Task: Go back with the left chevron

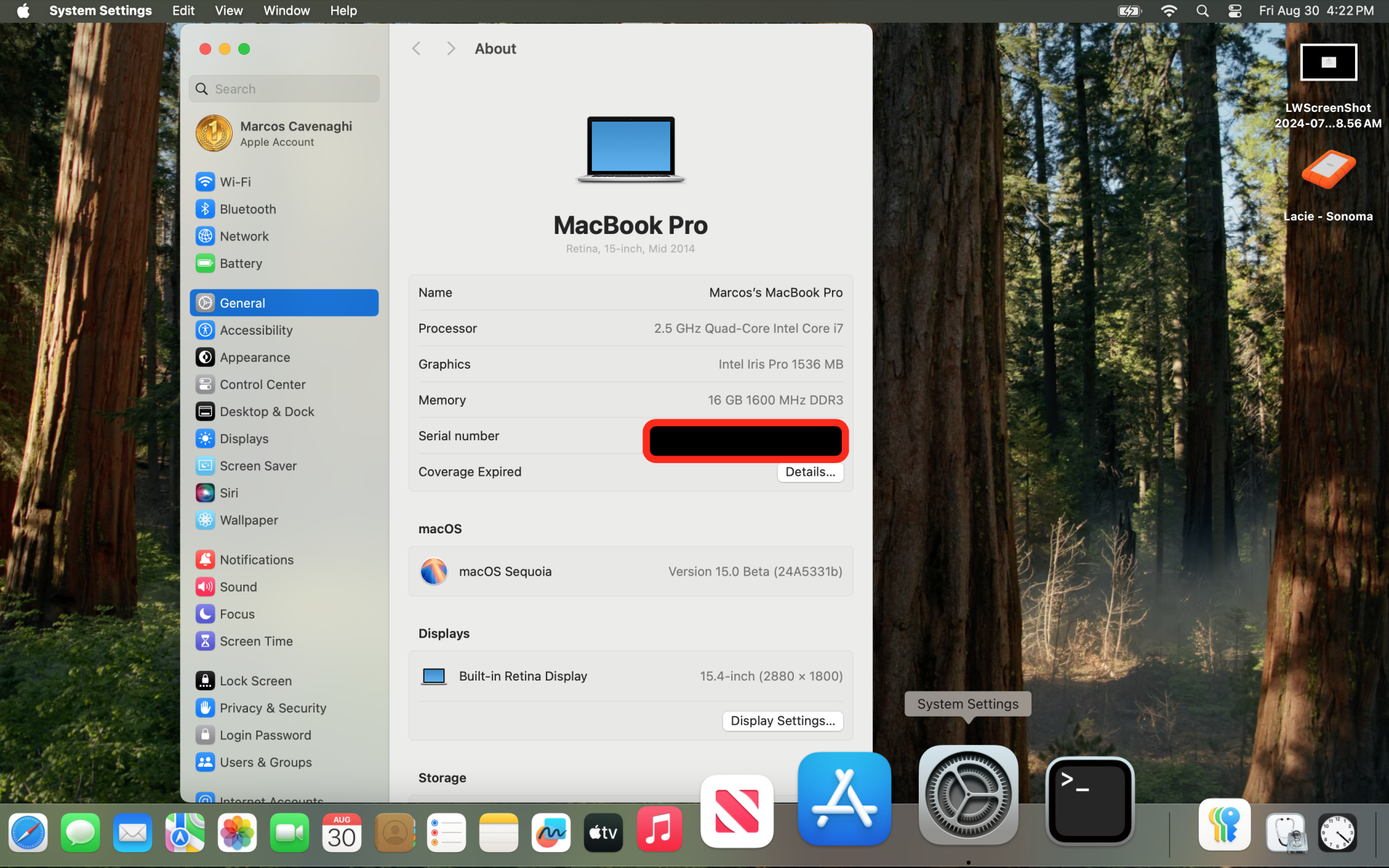Action: point(416,49)
